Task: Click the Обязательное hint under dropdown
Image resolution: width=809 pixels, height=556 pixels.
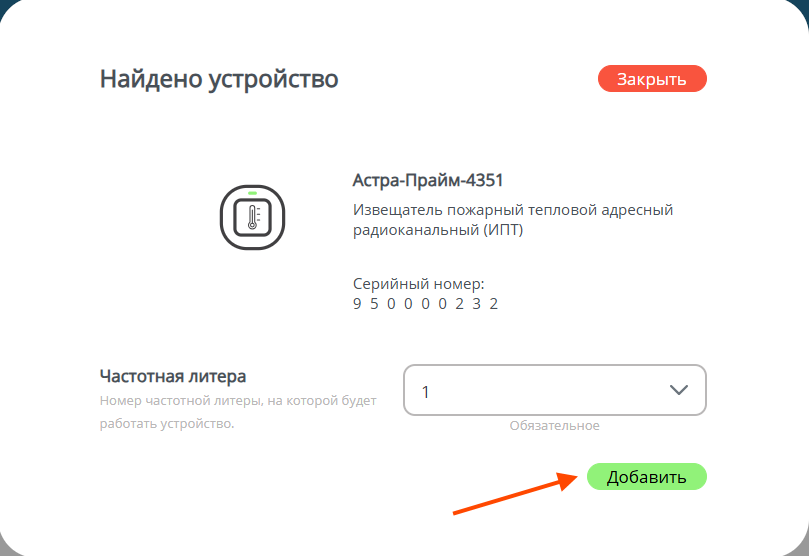Action: pyautogui.click(x=554, y=426)
